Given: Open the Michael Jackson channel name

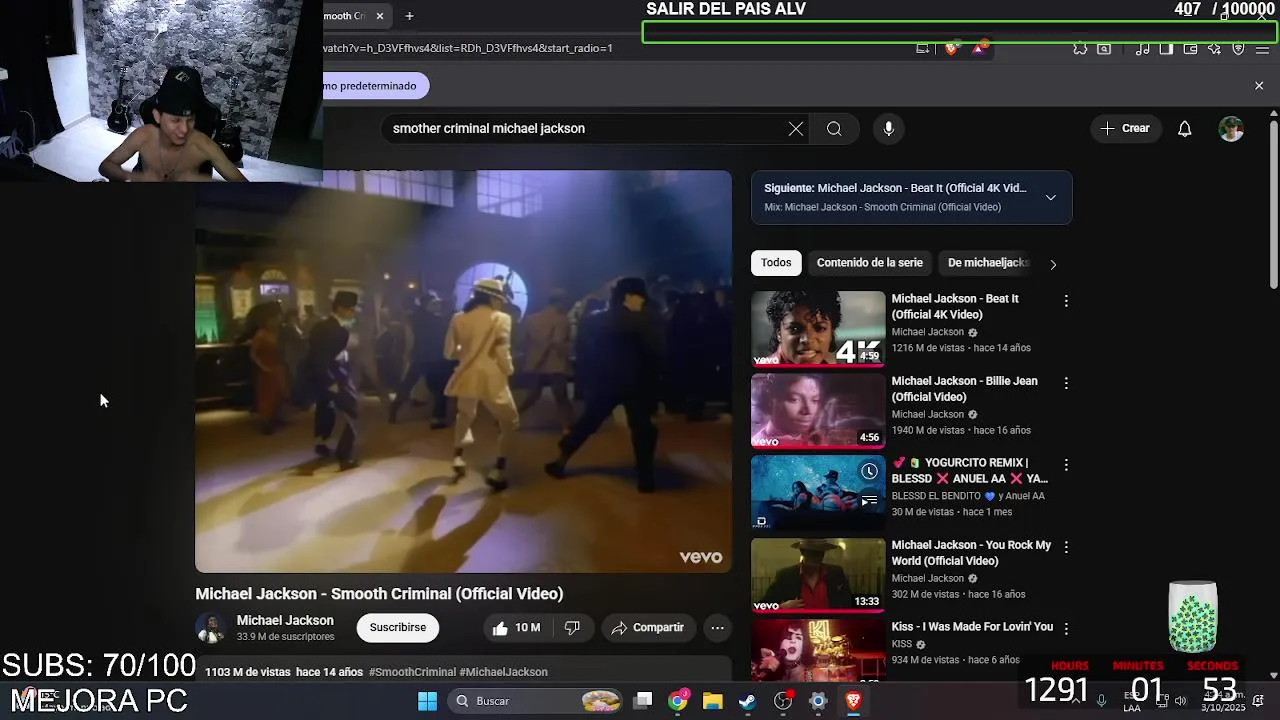Looking at the screenshot, I should [285, 620].
